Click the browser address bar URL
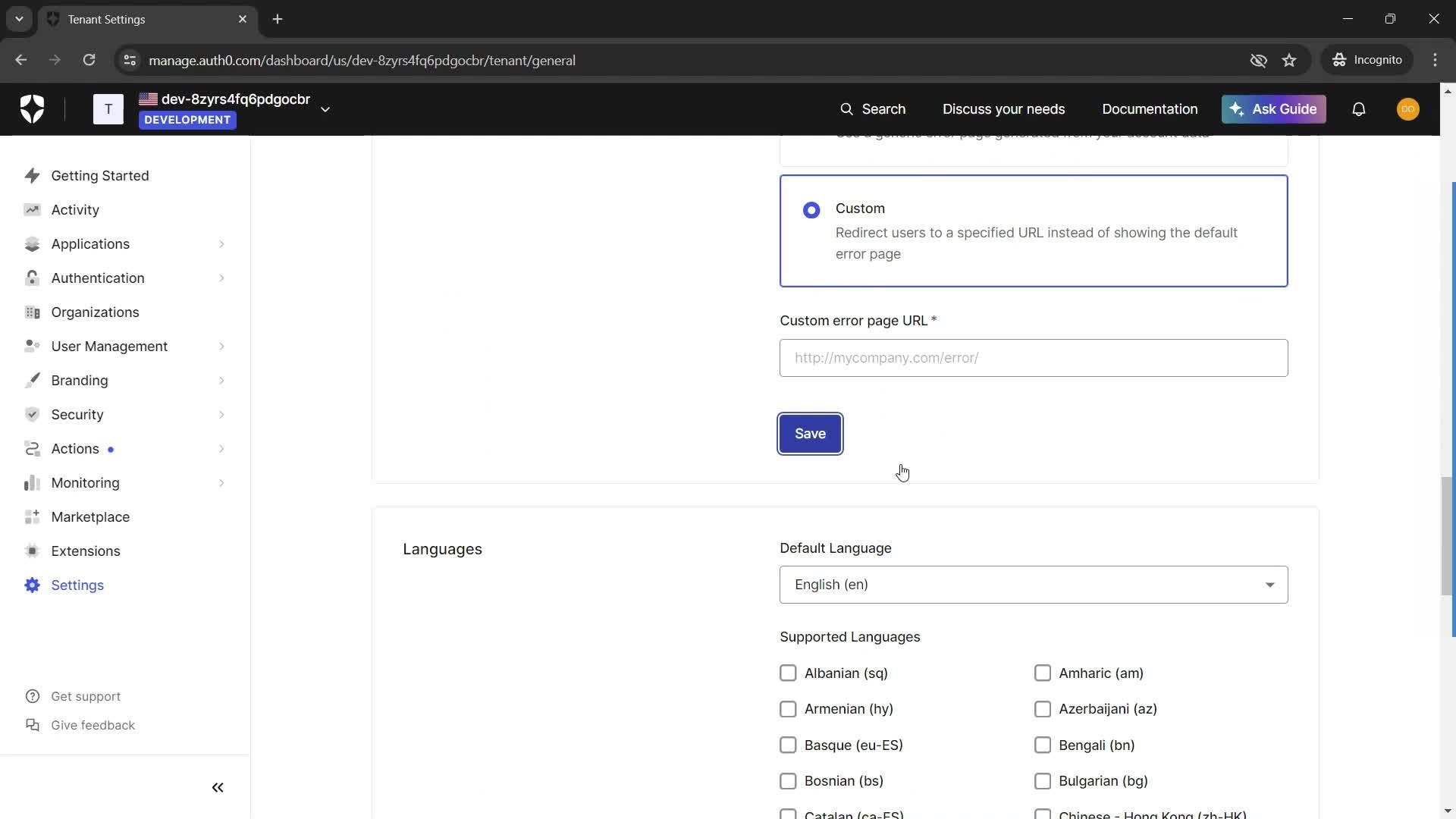The height and width of the screenshot is (819, 1456). pyautogui.click(x=362, y=61)
